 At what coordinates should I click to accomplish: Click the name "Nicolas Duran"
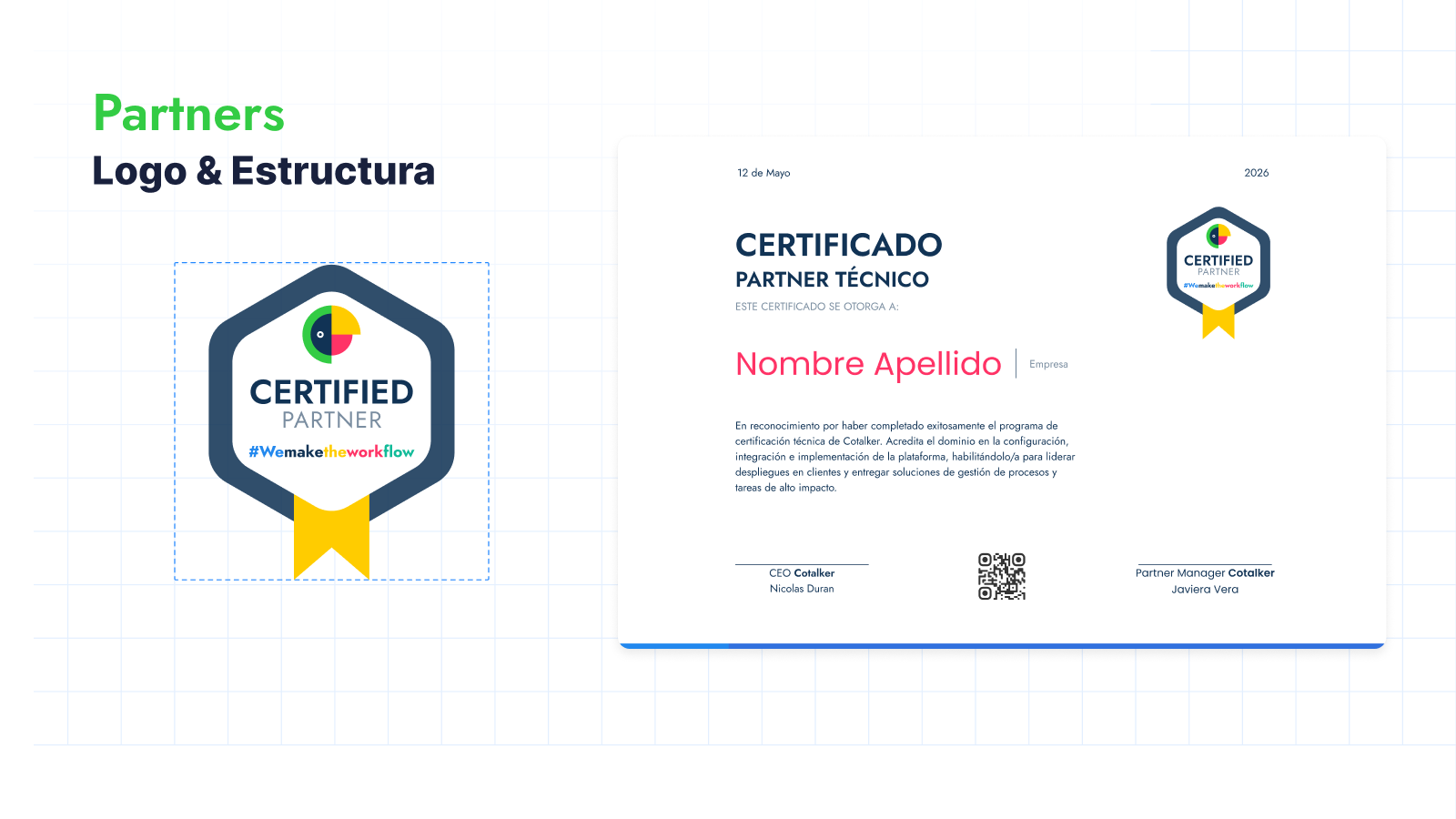coord(802,589)
